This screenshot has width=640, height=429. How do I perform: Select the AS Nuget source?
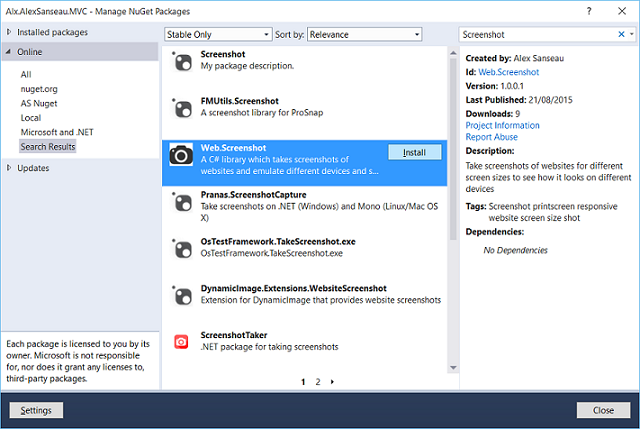pyautogui.click(x=39, y=103)
